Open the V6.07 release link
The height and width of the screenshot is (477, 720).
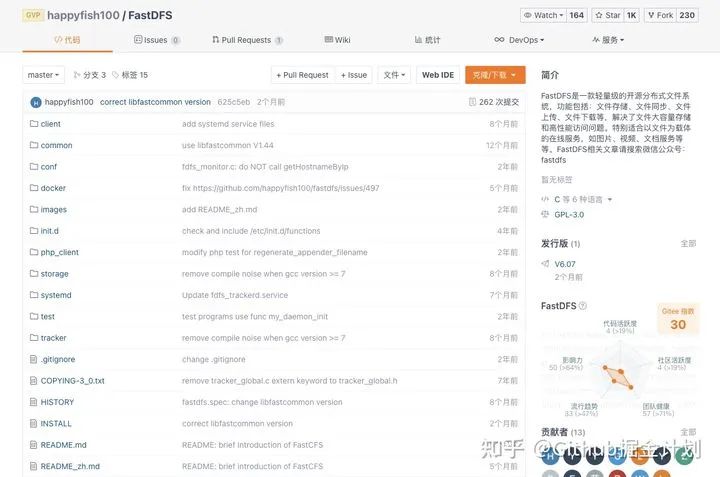565,264
